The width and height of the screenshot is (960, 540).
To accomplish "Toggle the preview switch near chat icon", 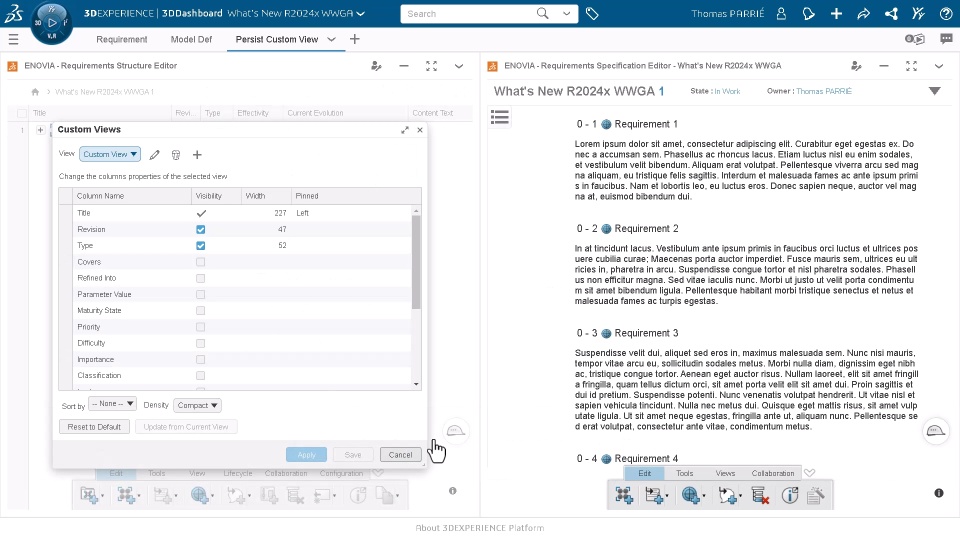I will coord(915,39).
